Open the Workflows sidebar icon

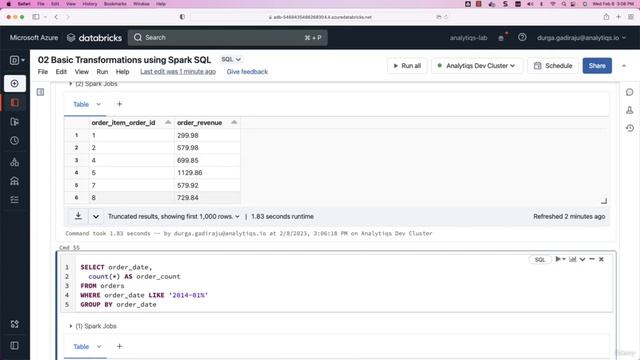click(x=15, y=200)
